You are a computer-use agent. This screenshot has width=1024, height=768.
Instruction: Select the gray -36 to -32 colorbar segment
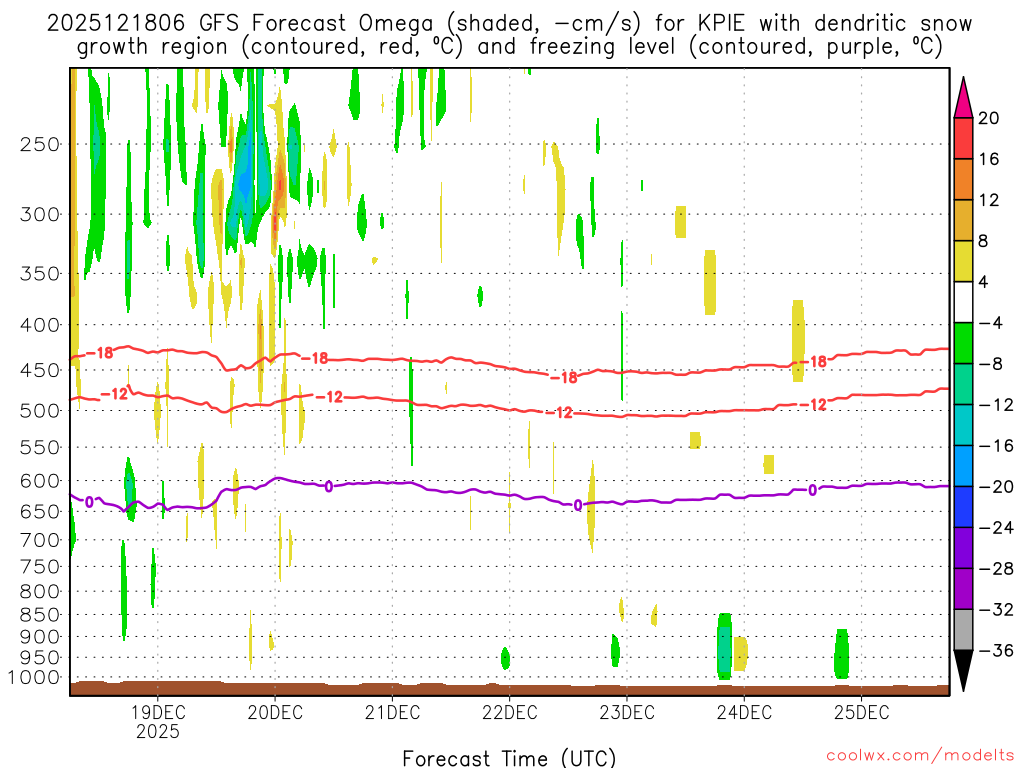click(963, 630)
